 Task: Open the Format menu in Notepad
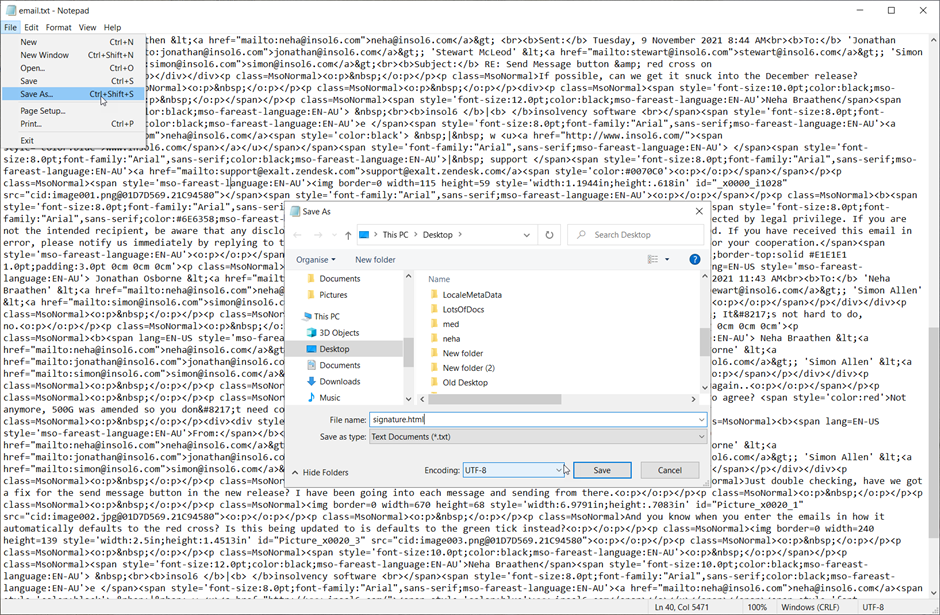click(x=58, y=27)
